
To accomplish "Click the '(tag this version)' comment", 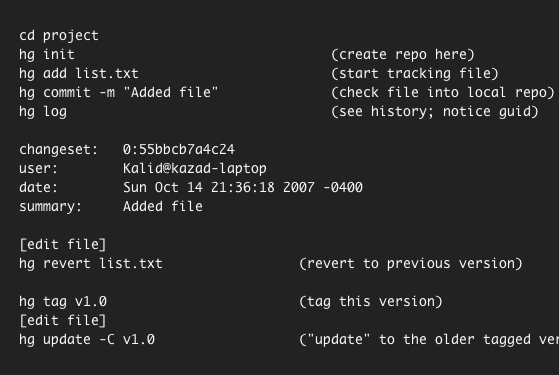I will [371, 302].
